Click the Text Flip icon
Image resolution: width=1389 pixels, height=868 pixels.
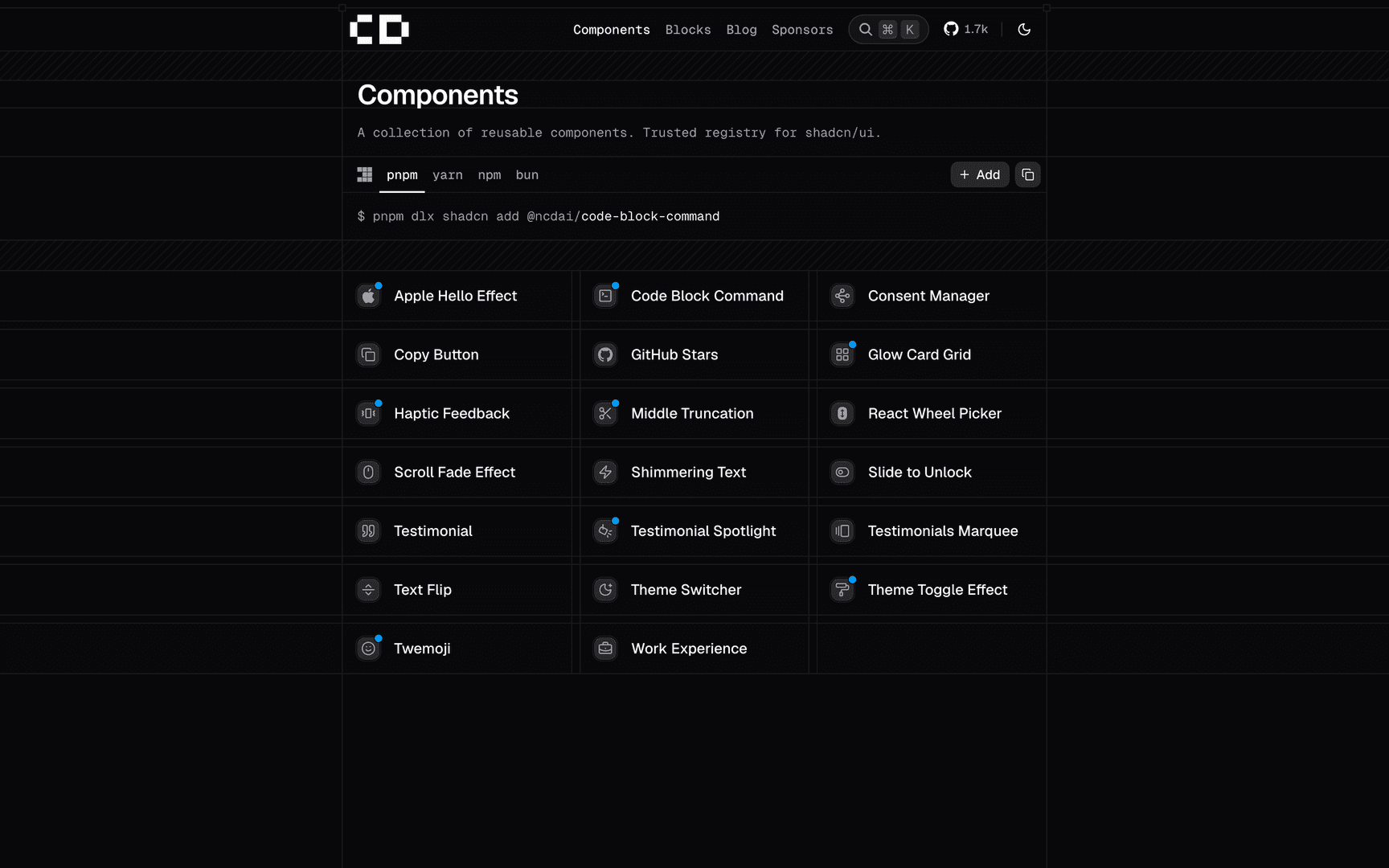point(368,589)
